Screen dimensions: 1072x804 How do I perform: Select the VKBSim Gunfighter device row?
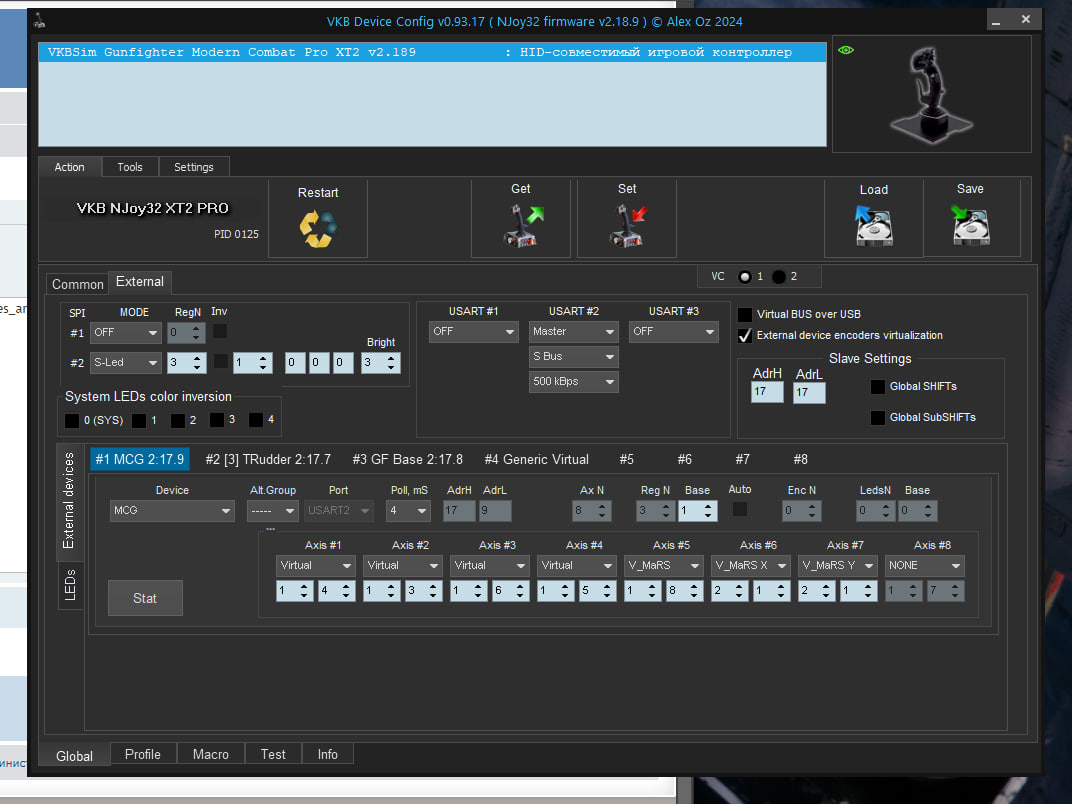click(432, 52)
